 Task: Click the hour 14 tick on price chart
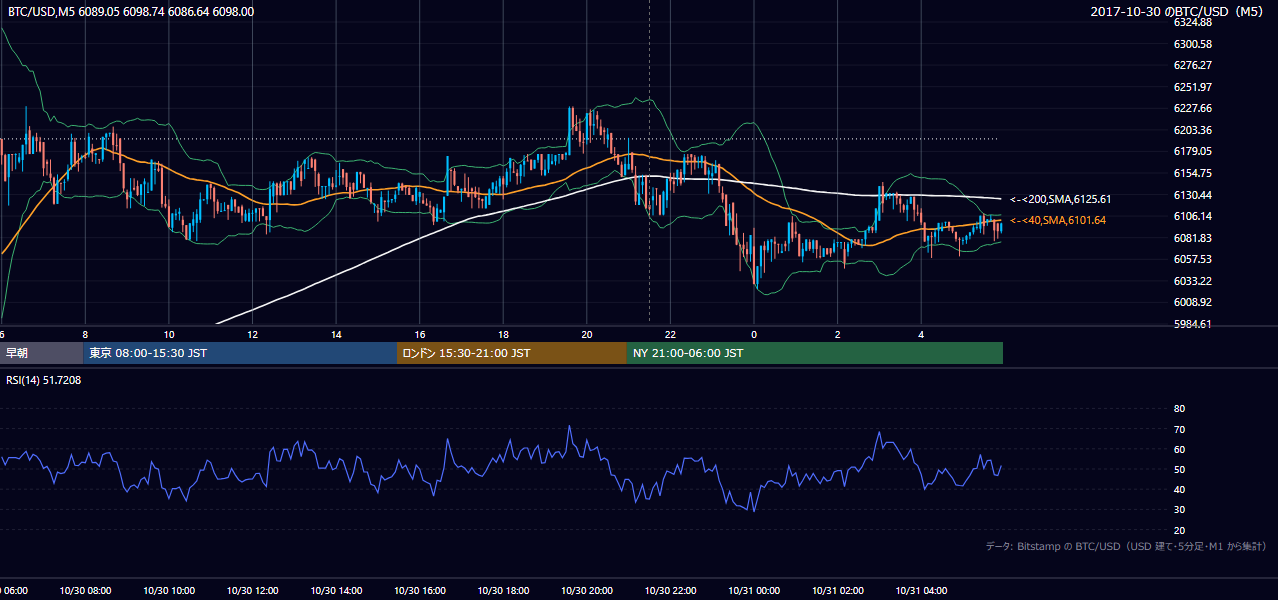(336, 335)
